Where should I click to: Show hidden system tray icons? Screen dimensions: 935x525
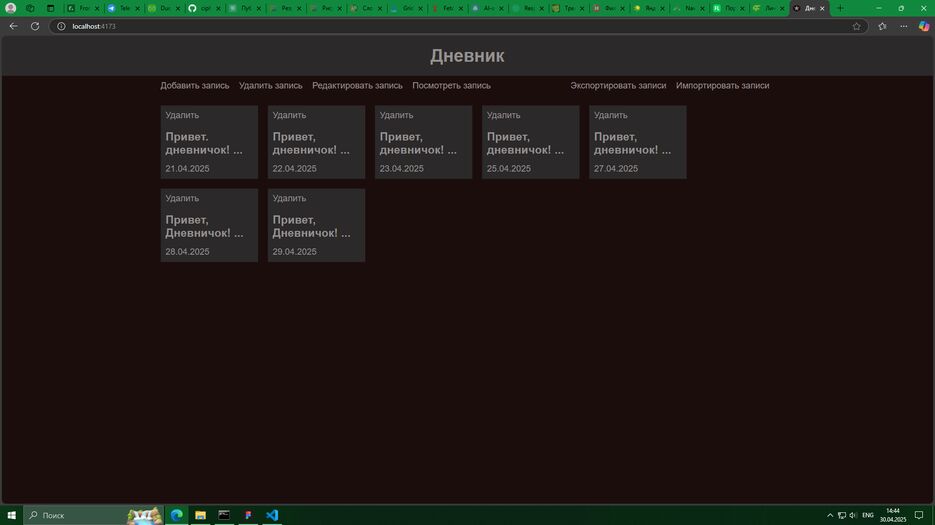click(829, 515)
